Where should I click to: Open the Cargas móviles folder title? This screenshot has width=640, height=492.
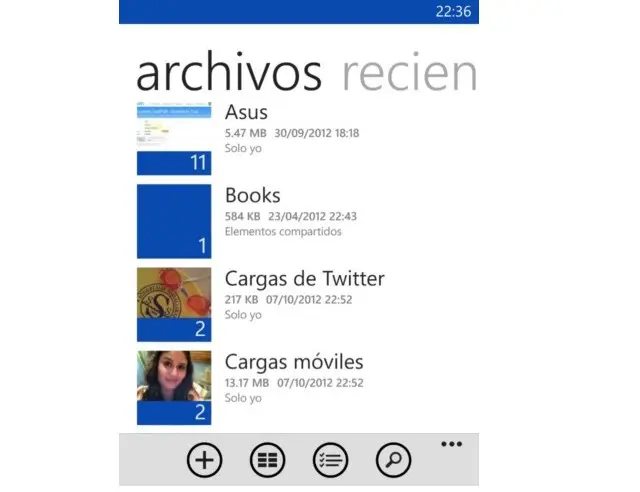click(x=293, y=361)
